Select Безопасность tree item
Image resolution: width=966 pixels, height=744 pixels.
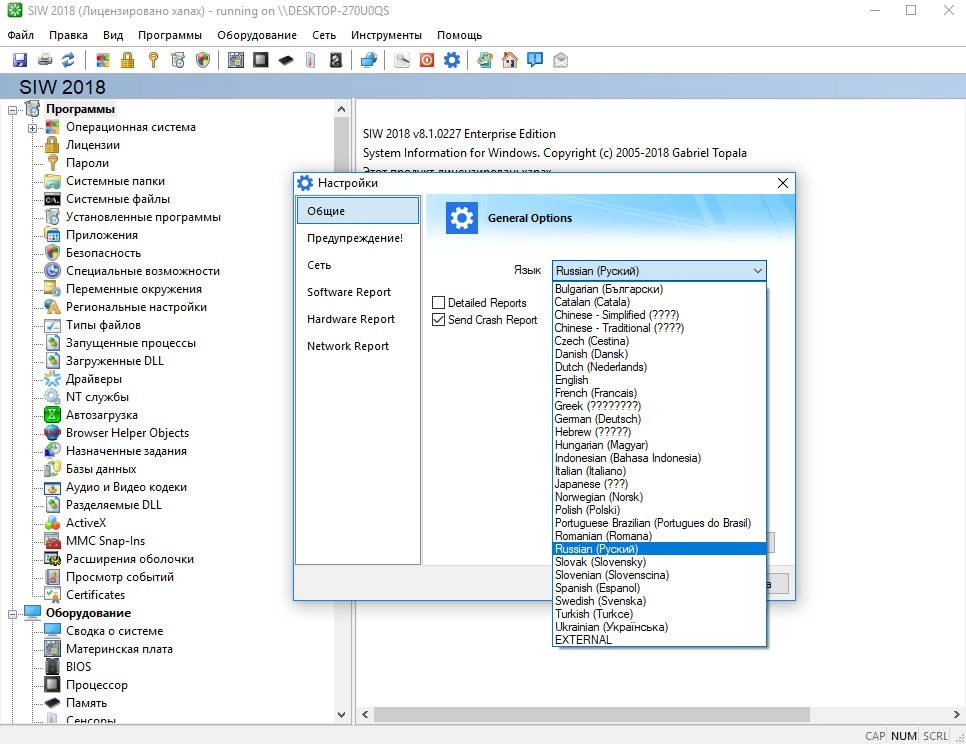[103, 253]
